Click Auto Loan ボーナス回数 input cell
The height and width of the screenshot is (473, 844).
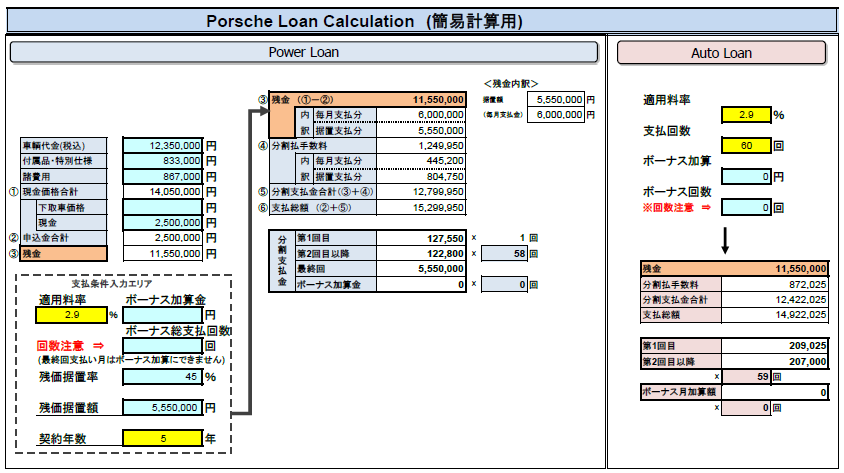746,207
